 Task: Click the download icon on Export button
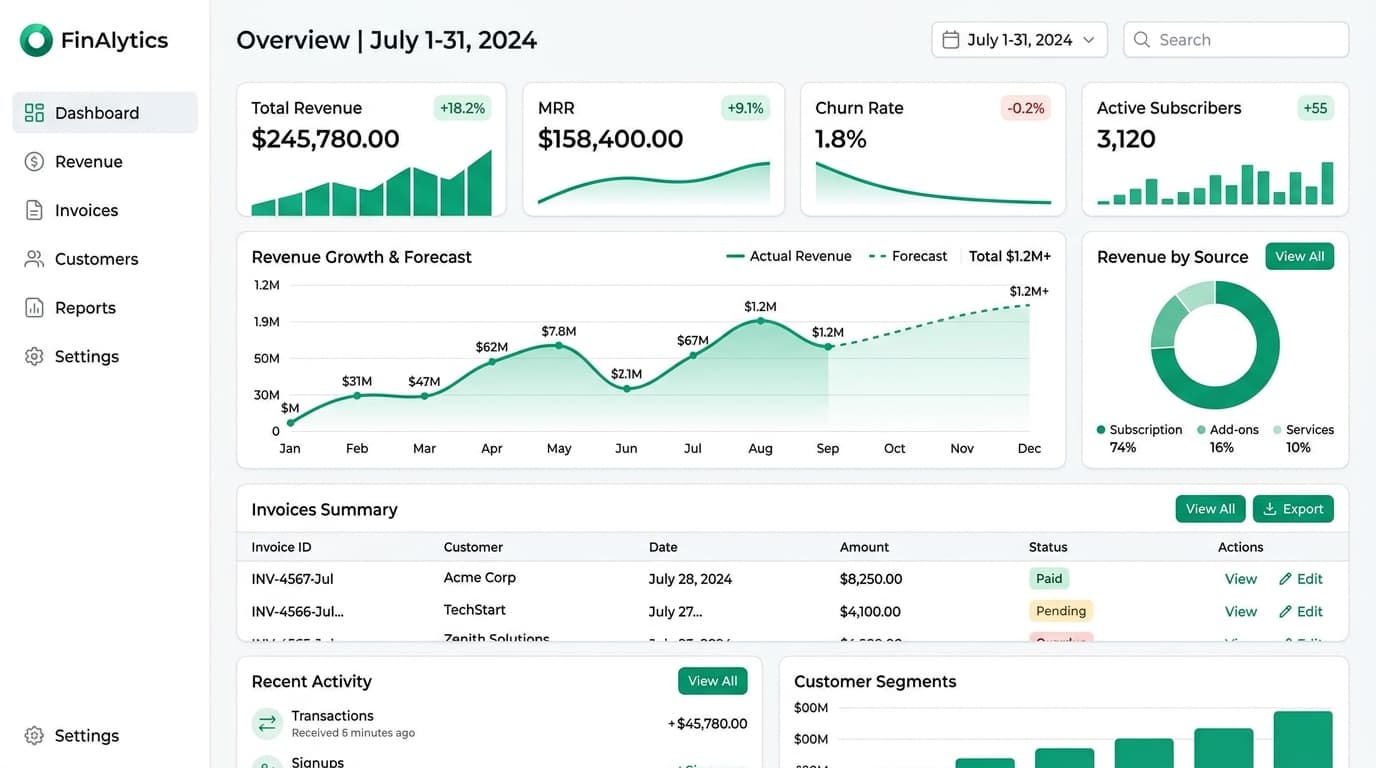(x=1270, y=509)
